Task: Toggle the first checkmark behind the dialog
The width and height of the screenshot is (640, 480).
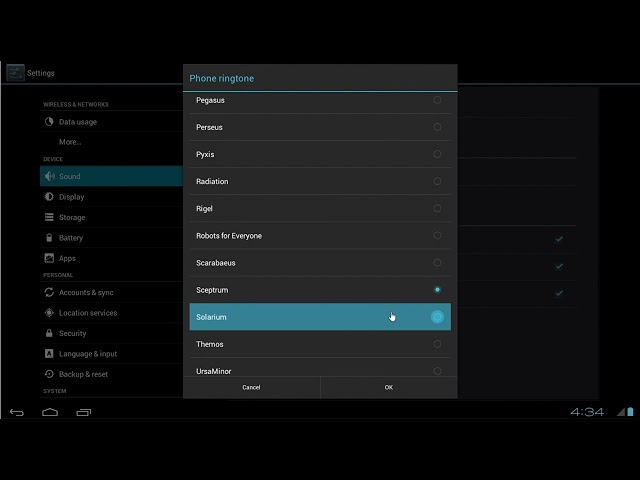Action: 559,239
